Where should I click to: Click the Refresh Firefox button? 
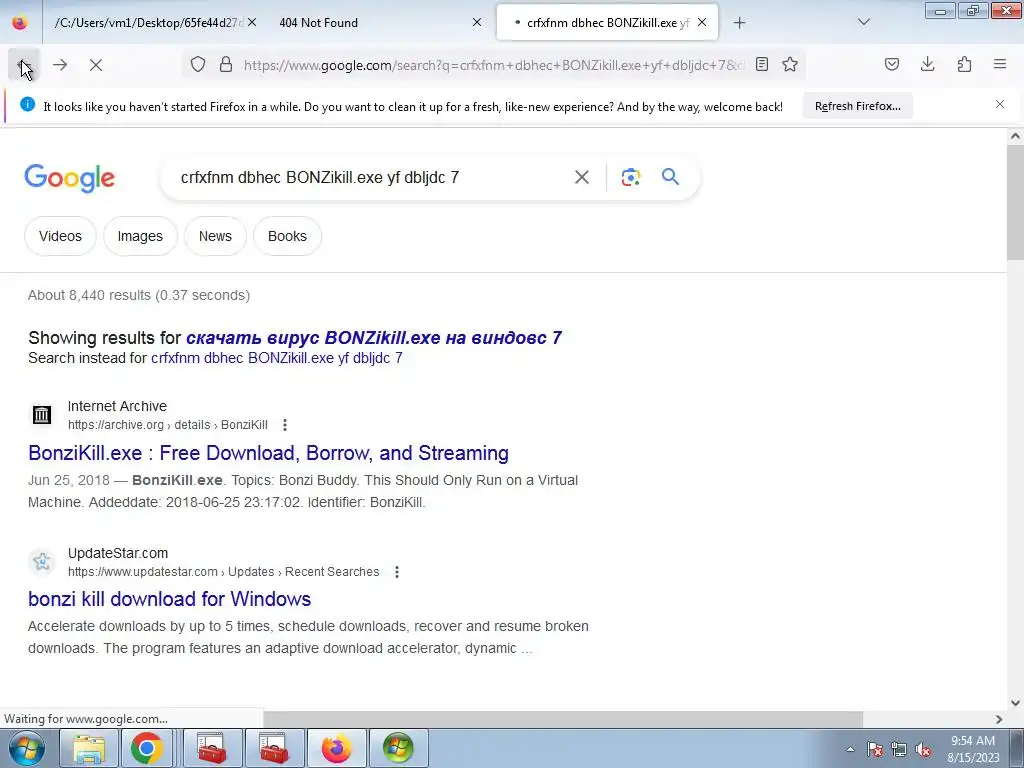857,106
